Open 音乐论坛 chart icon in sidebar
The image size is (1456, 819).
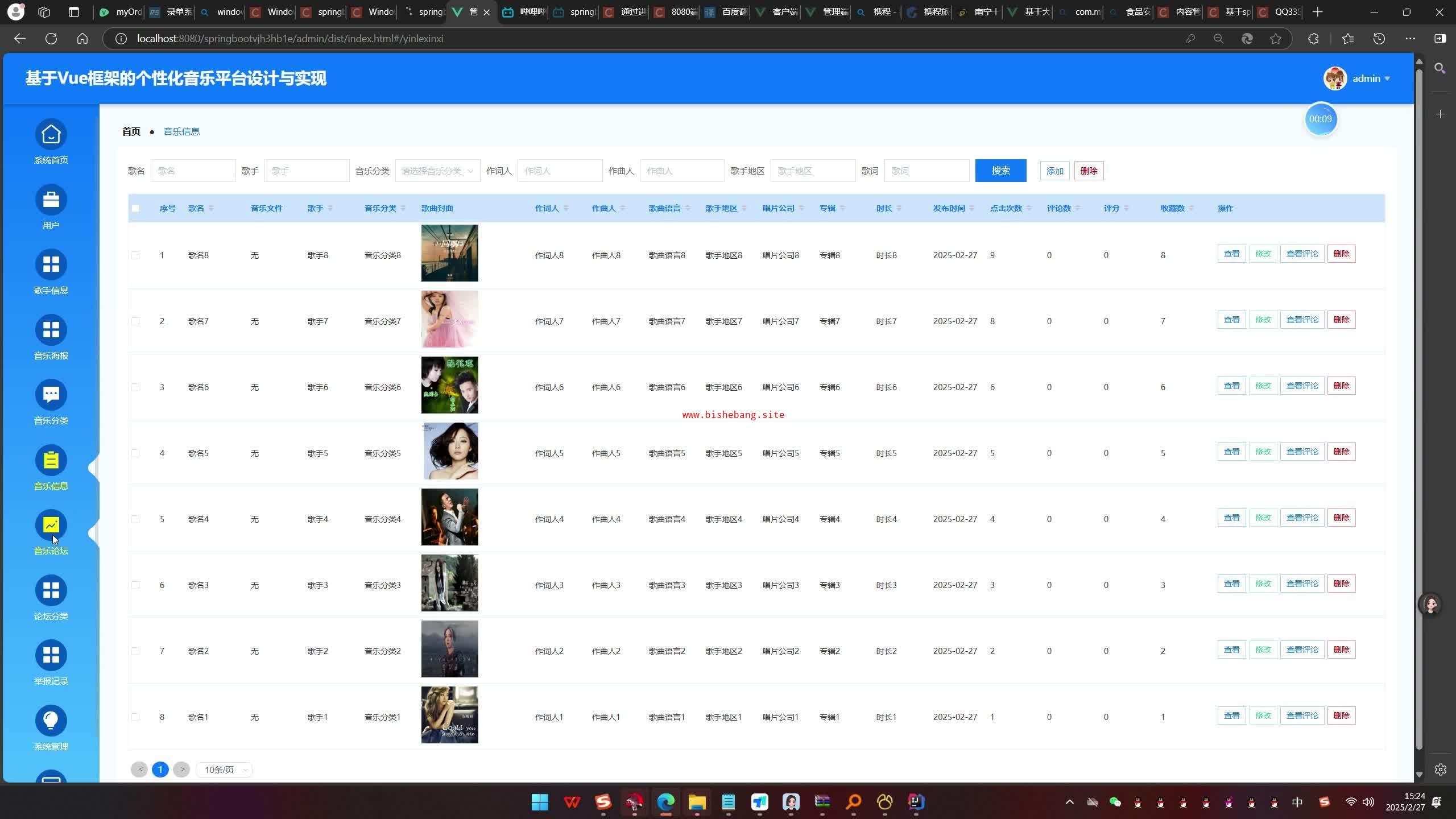click(51, 526)
